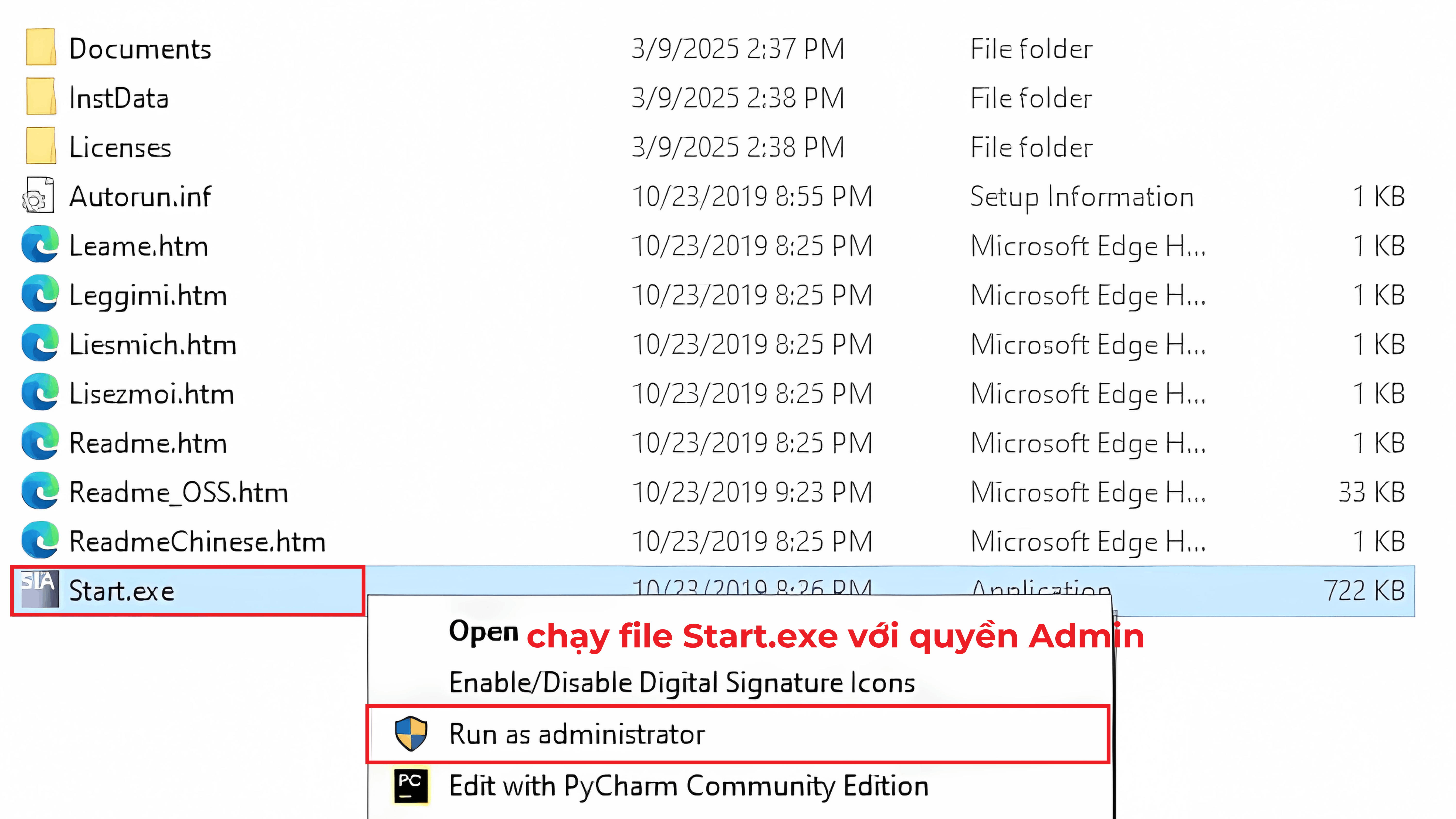Select the ReadmeChinese.htm file name
This screenshot has height=819, width=1456.
pyautogui.click(x=197, y=541)
